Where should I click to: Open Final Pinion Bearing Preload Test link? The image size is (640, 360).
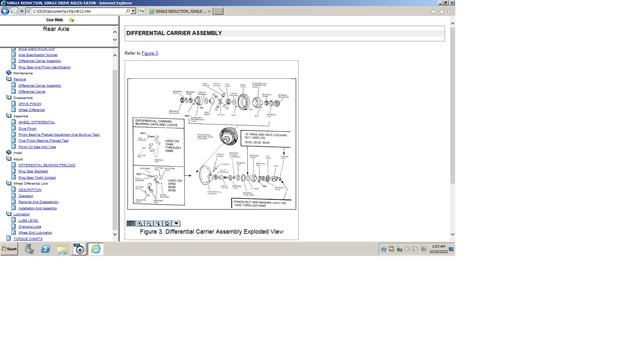pos(43,140)
